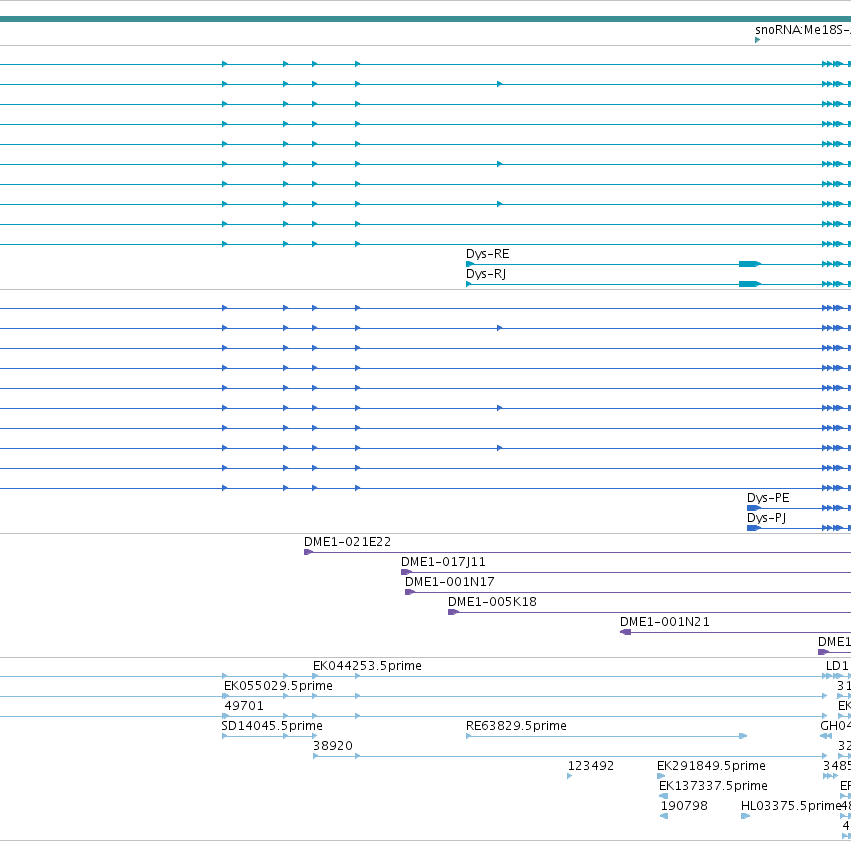
Task: Select the 123492 feature label
Action: (x=590, y=766)
